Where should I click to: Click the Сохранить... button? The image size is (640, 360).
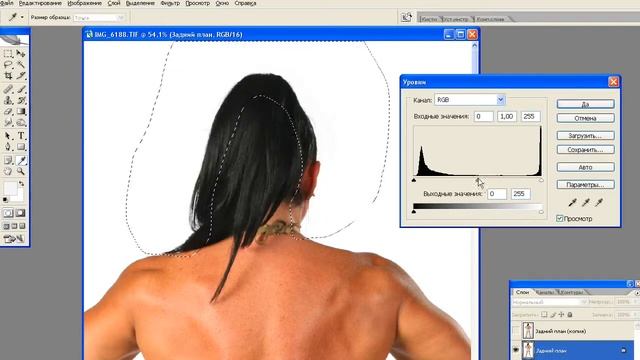(585, 150)
